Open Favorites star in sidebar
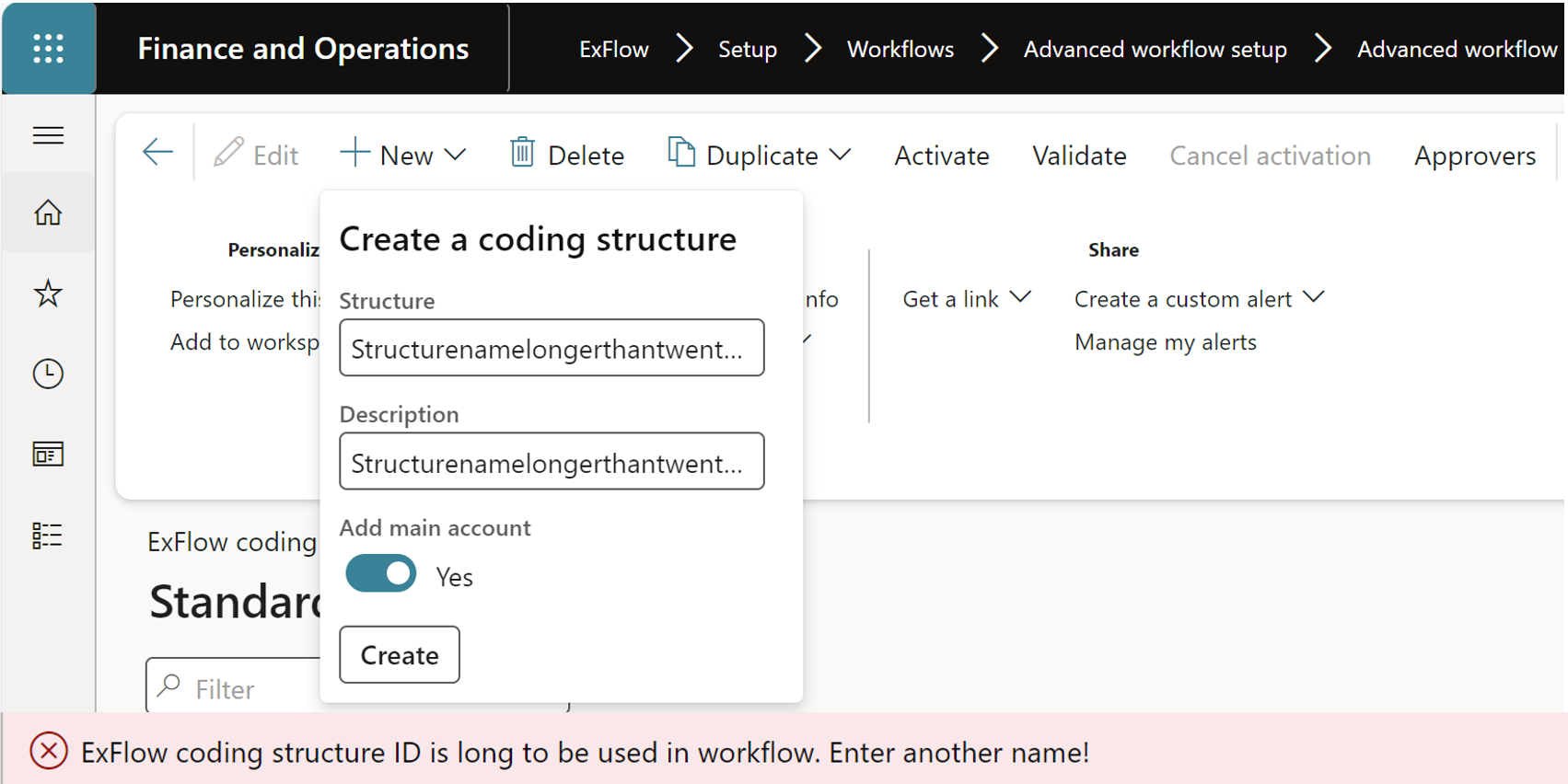This screenshot has height=784, width=1568. pos(48,294)
